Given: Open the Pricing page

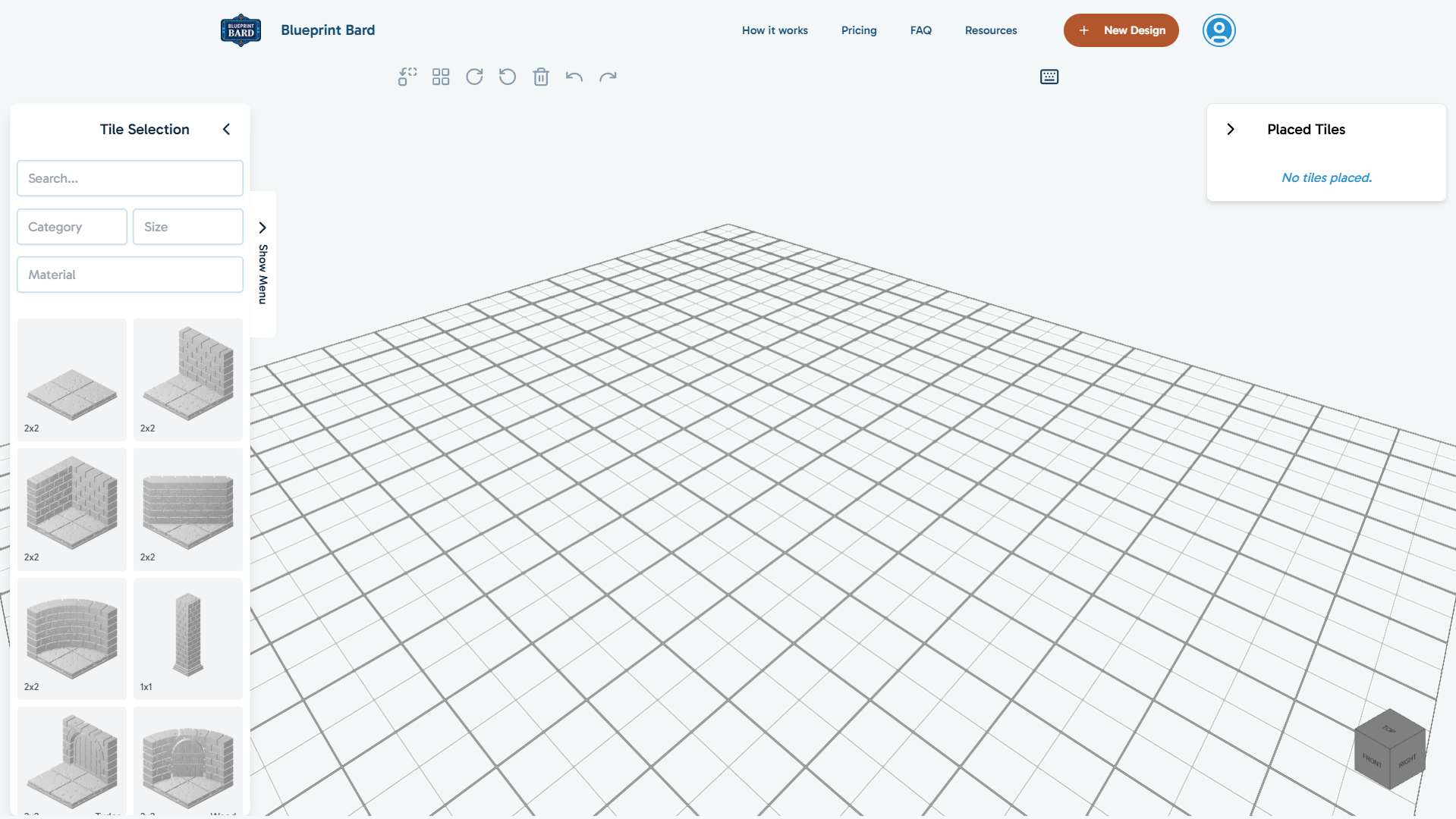Looking at the screenshot, I should point(859,30).
